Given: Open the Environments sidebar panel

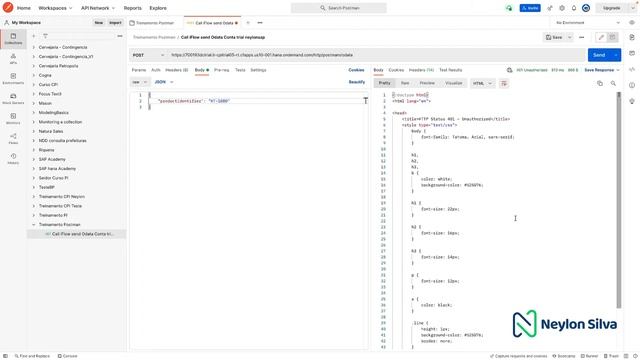Looking at the screenshot, I should click(13, 79).
